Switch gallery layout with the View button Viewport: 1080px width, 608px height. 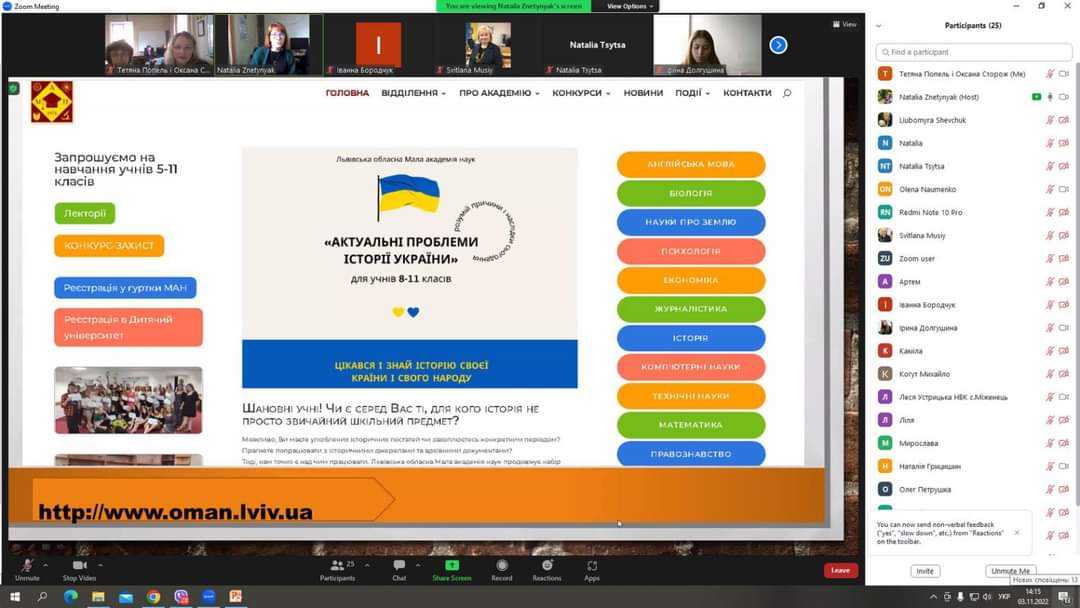click(x=845, y=24)
